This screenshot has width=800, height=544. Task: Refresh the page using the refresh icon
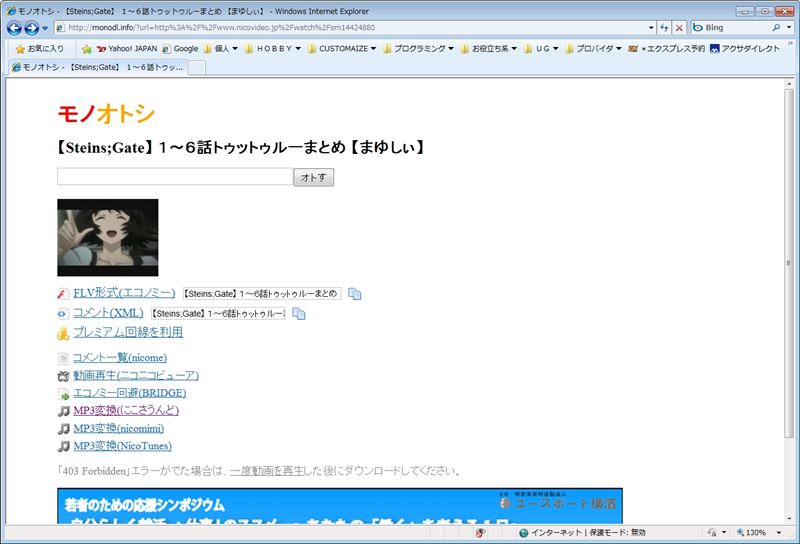point(664,28)
